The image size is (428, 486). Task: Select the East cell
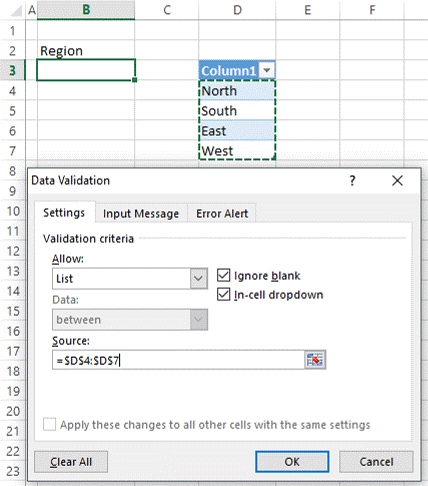237,131
